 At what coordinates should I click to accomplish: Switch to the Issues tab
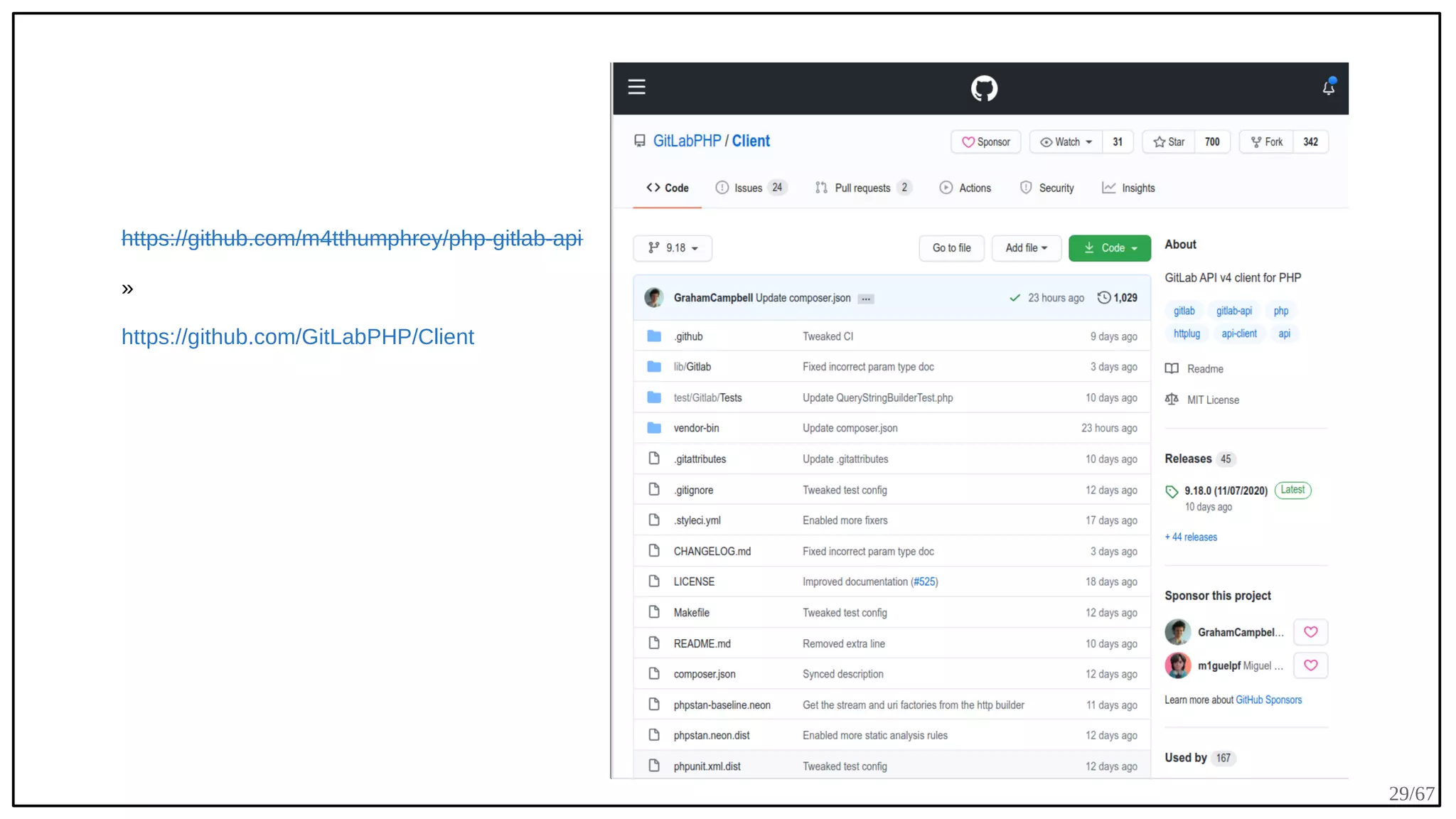coord(751,188)
